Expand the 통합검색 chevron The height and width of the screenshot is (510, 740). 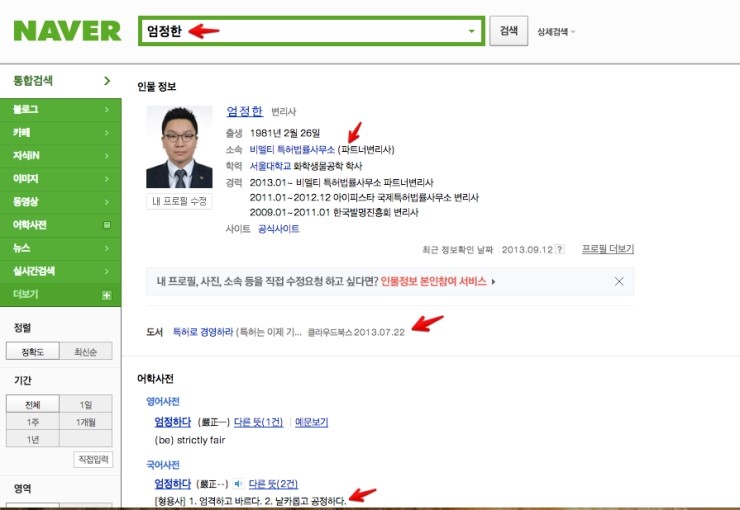point(107,81)
